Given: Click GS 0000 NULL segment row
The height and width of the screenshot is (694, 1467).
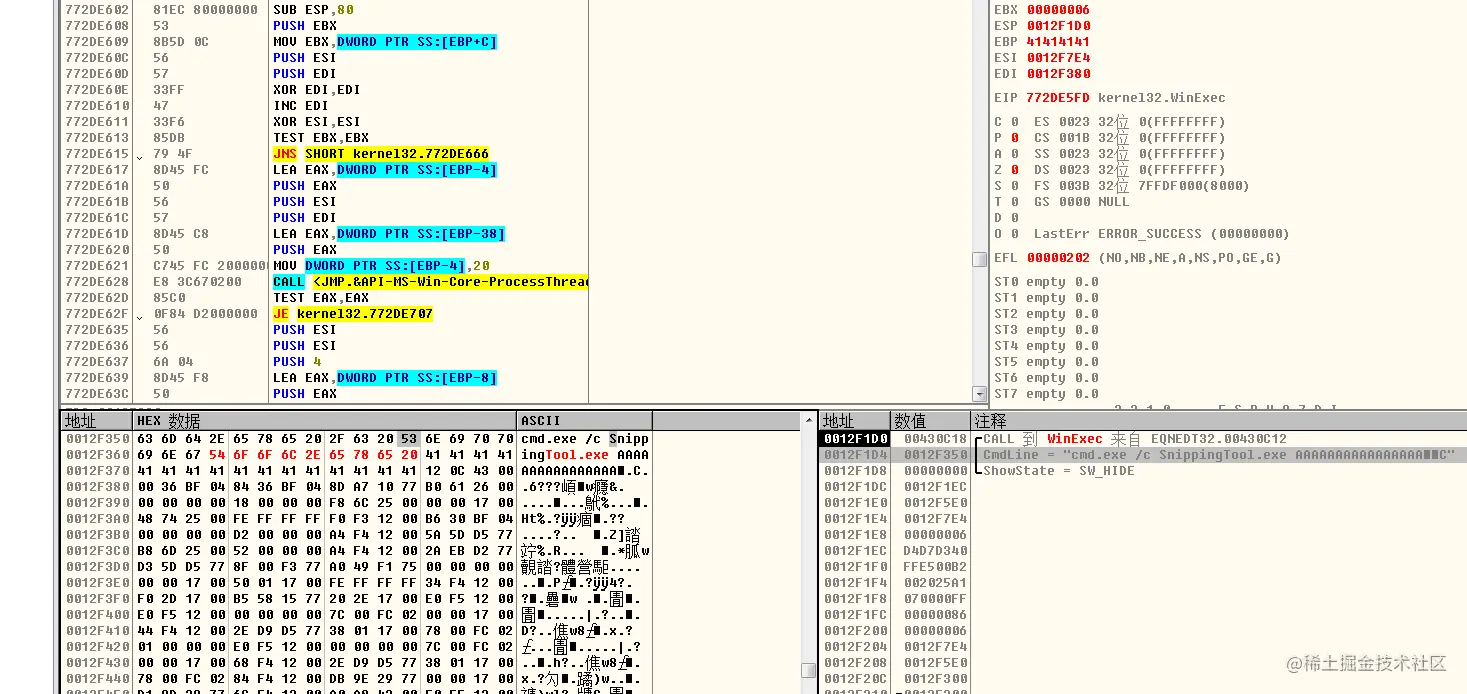Looking at the screenshot, I should tap(1081, 202).
